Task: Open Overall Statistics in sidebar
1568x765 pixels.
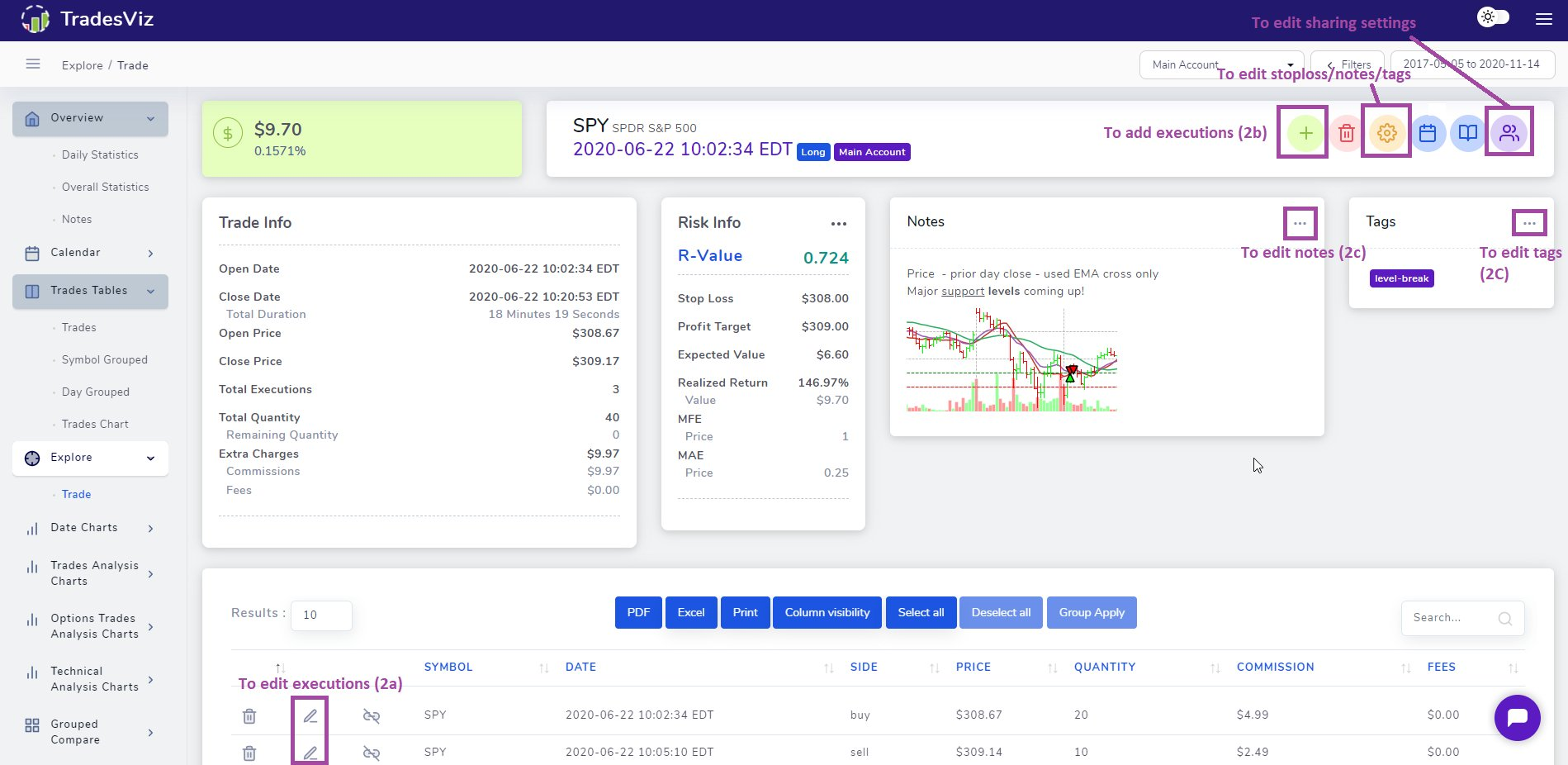Action: (x=106, y=187)
